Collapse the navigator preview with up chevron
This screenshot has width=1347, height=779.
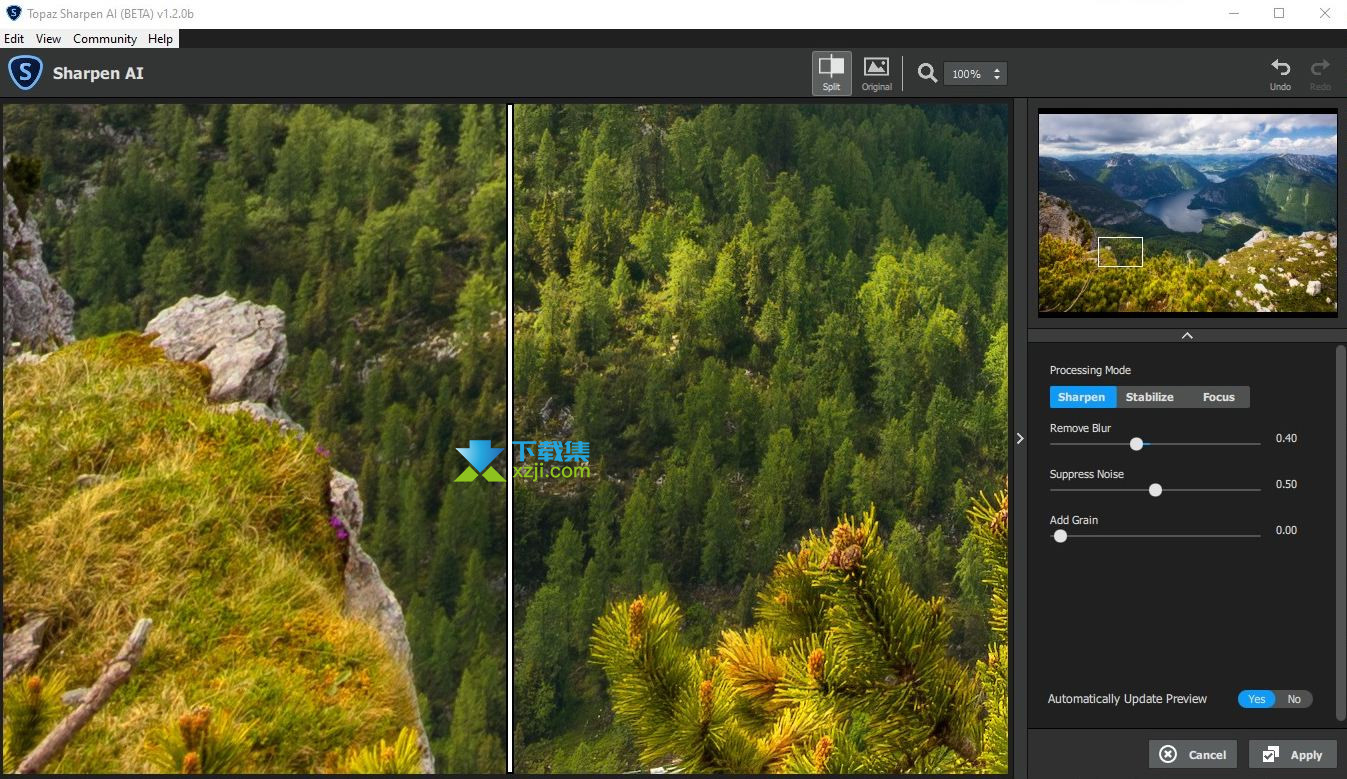coord(1187,336)
